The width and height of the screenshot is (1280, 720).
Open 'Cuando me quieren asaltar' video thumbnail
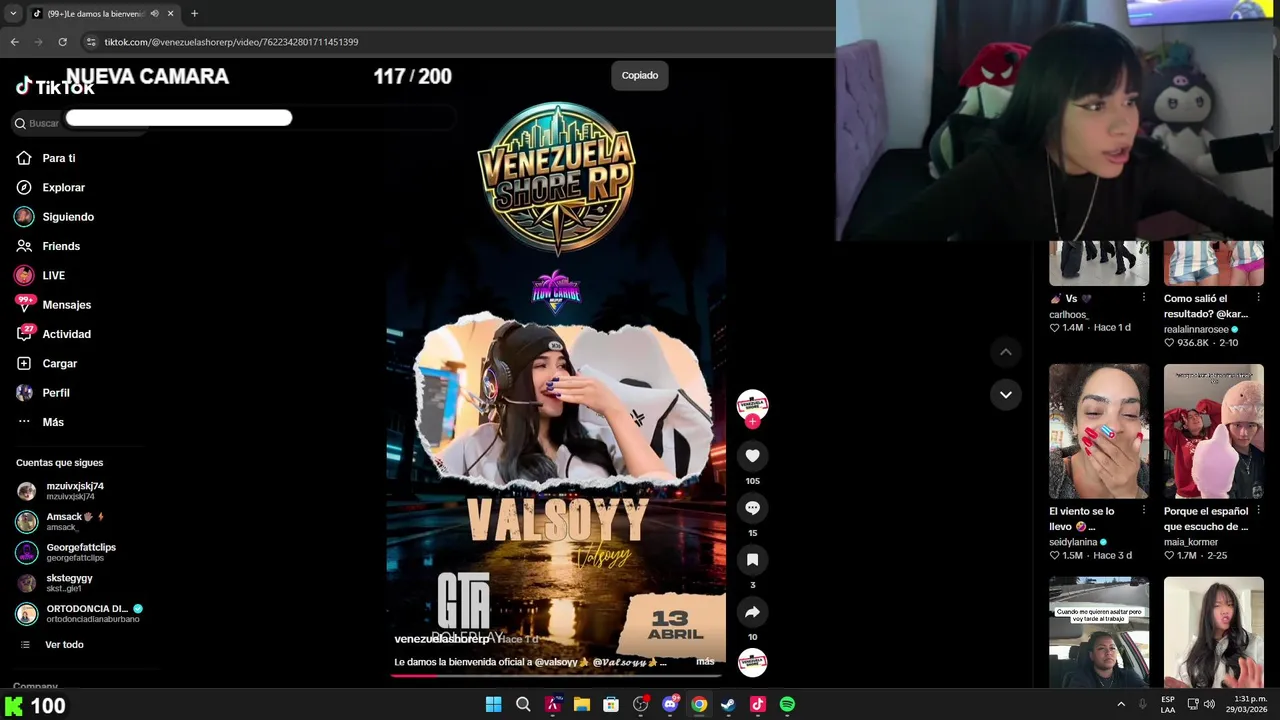click(x=1099, y=632)
